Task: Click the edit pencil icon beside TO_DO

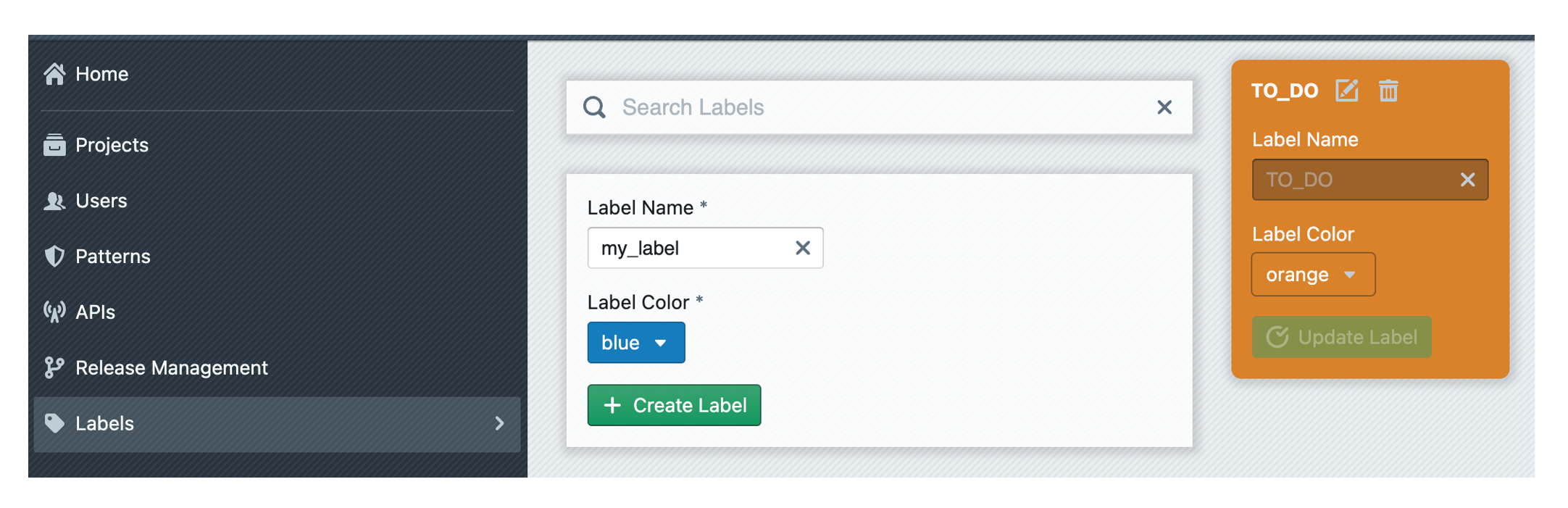Action: tap(1346, 91)
